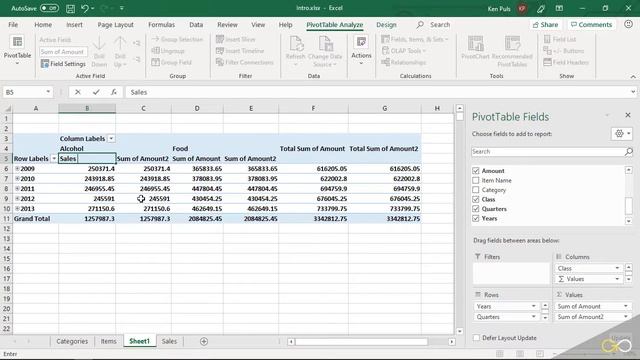Image resolution: width=640 pixels, height=360 pixels.
Task: Switch to the Categories sheet tab
Action: (x=72, y=341)
